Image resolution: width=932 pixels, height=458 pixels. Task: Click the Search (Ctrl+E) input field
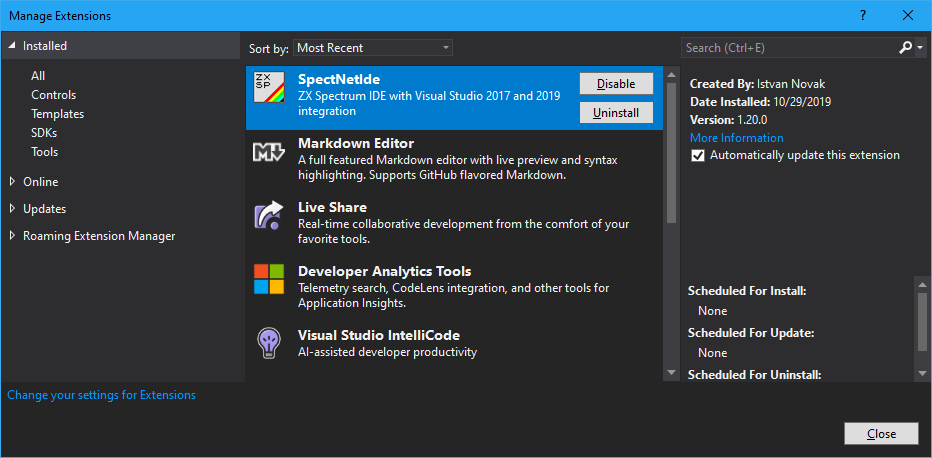[x=789, y=48]
